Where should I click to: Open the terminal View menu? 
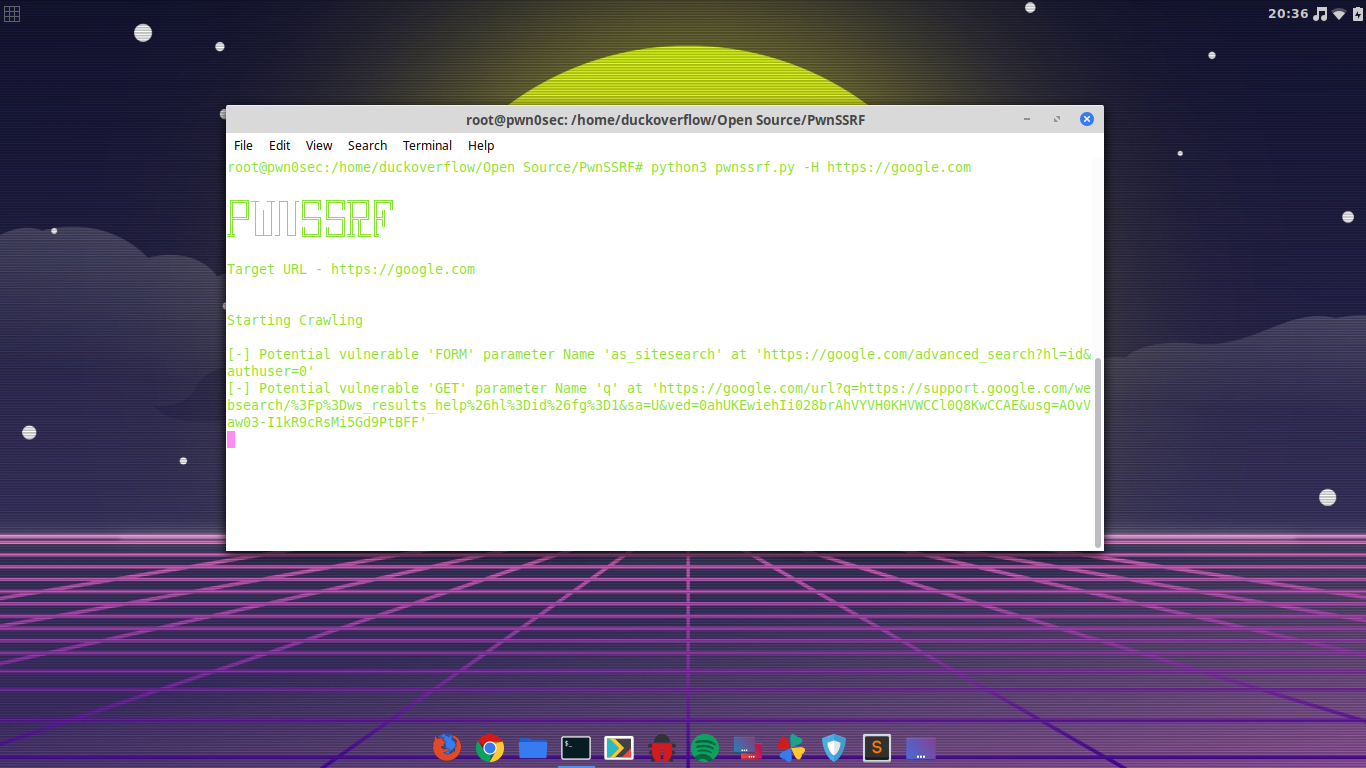coord(319,145)
